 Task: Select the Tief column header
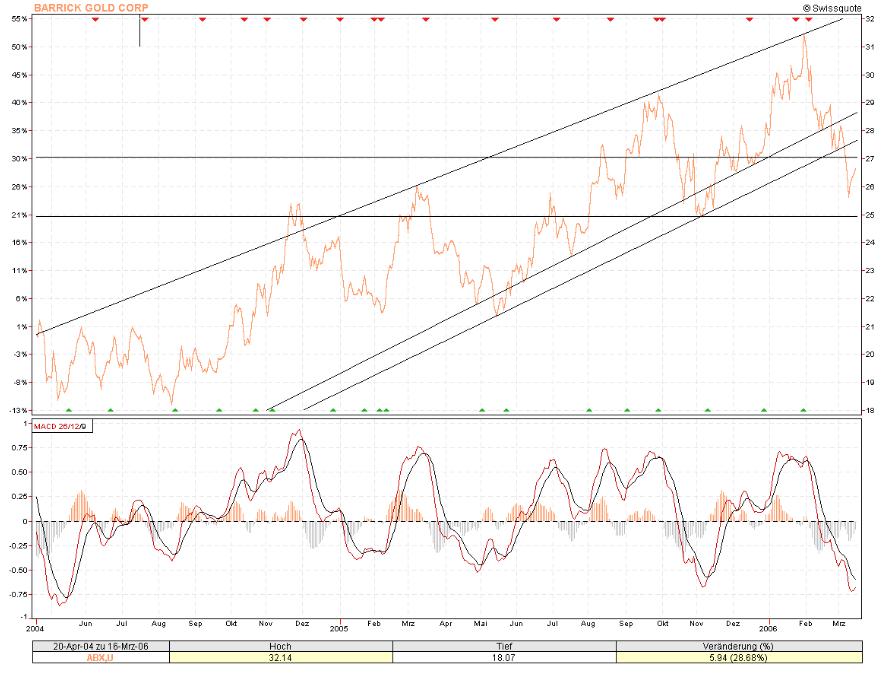click(505, 646)
